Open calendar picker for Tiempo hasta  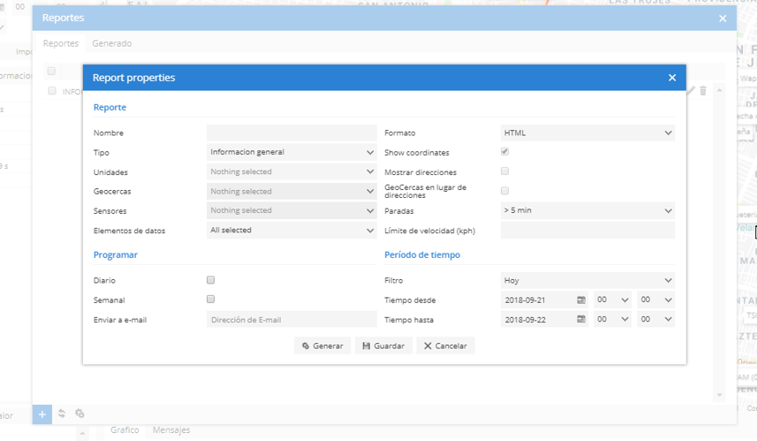click(x=581, y=320)
